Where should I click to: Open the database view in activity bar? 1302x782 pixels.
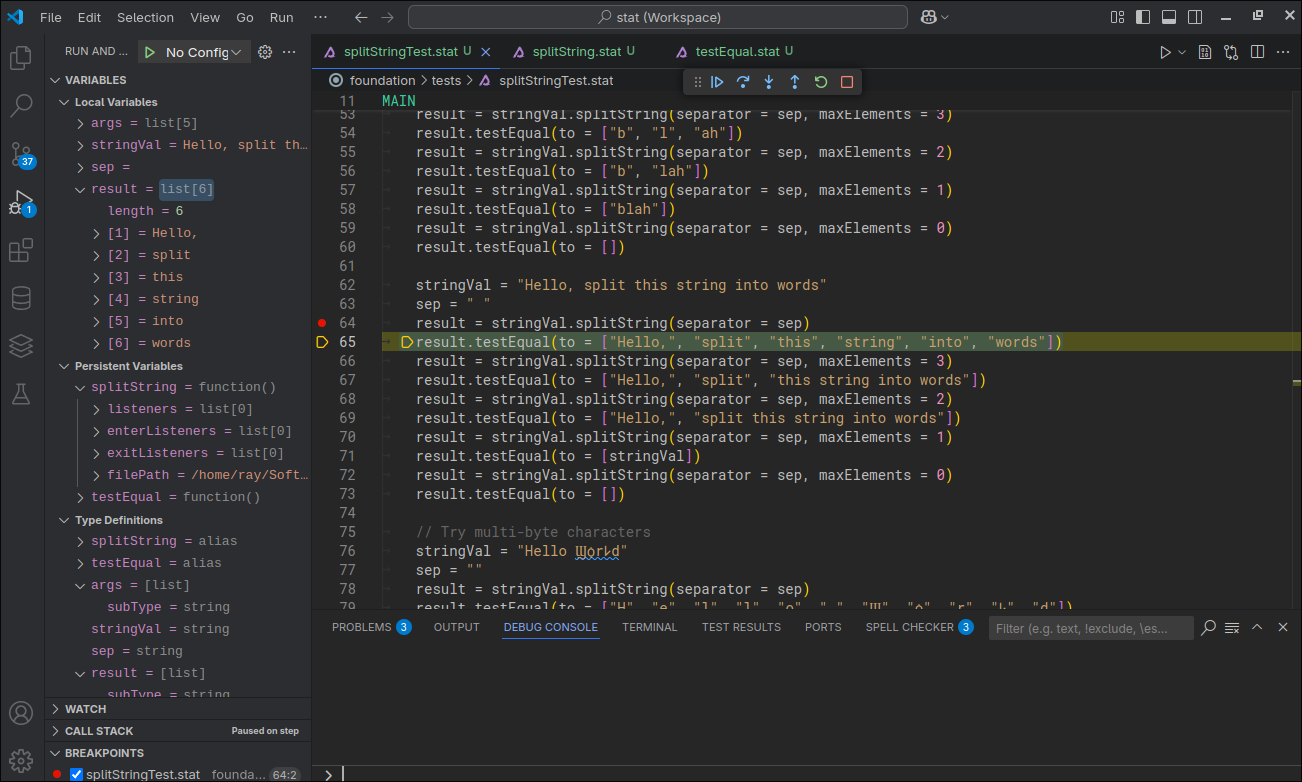click(21, 298)
